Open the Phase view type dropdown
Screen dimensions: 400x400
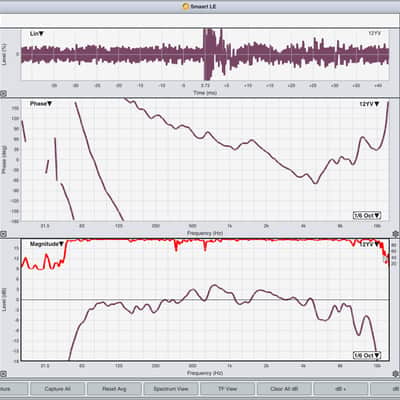(x=41, y=104)
